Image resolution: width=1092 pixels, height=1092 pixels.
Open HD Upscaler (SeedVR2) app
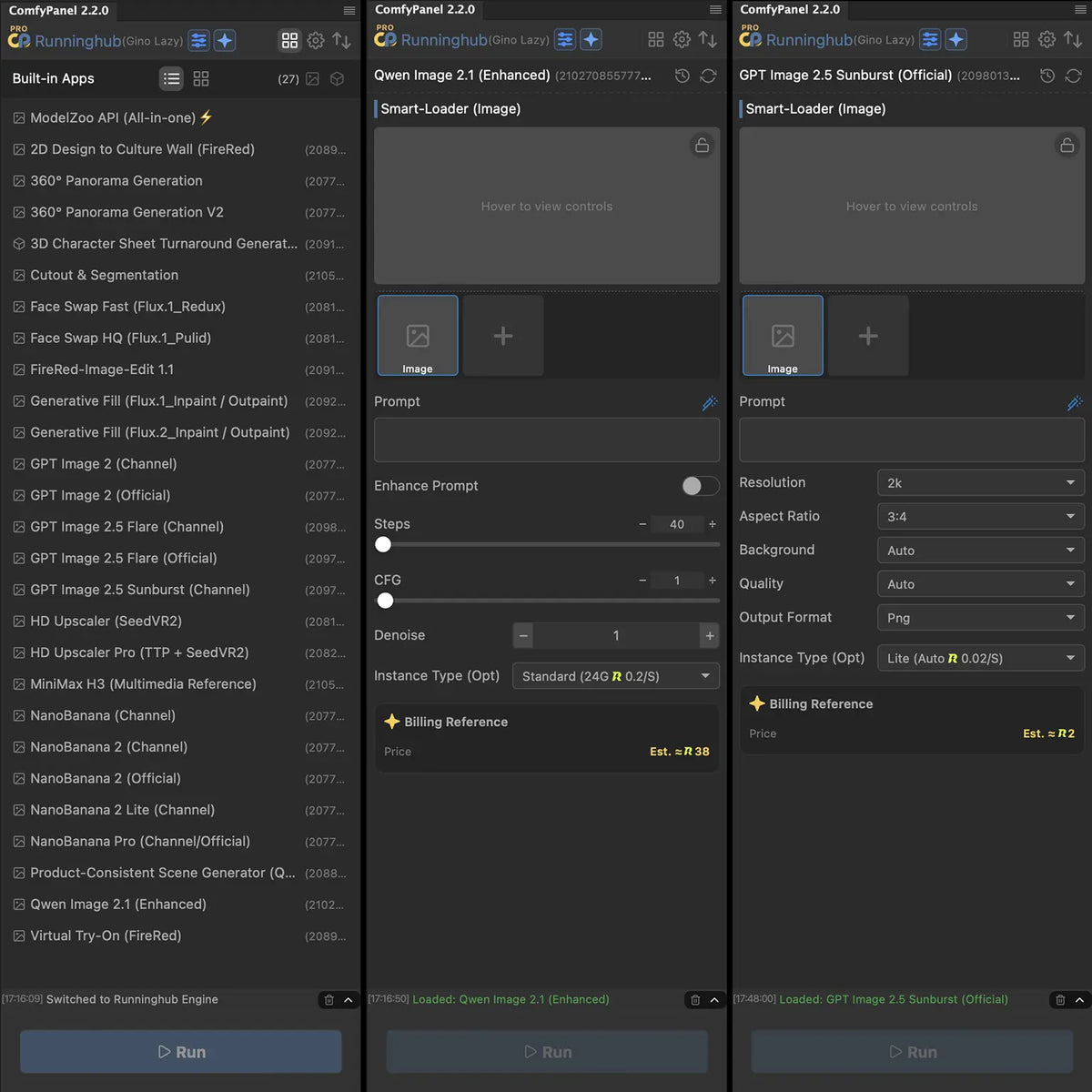pos(180,622)
